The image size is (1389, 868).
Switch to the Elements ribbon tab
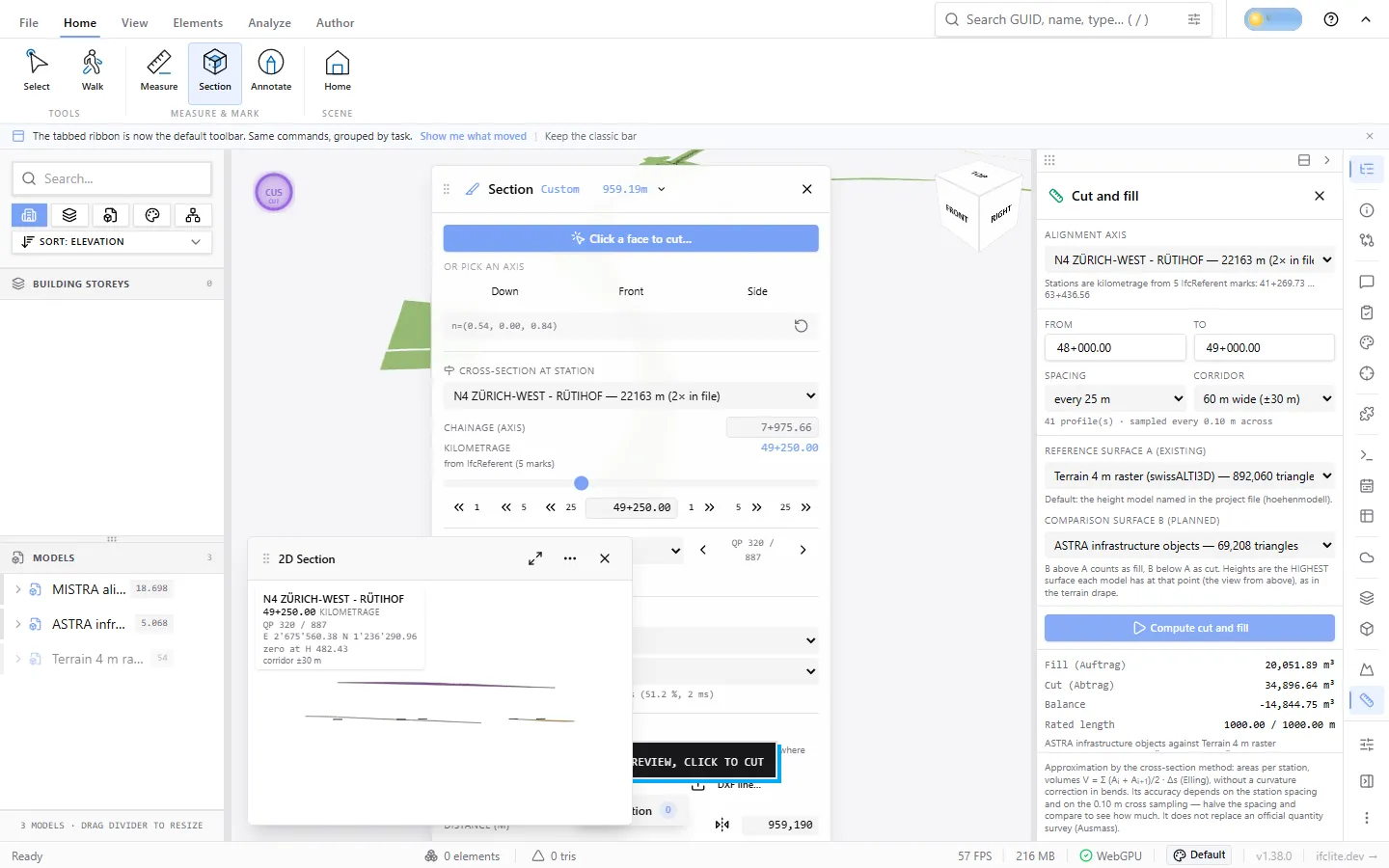[x=198, y=22]
